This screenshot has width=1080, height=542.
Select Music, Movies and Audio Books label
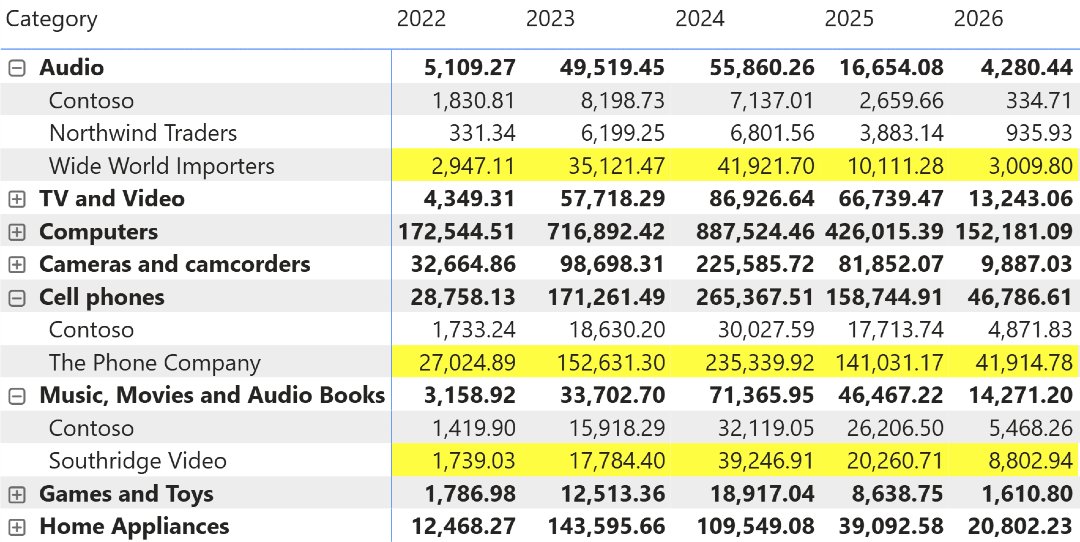[x=212, y=395]
